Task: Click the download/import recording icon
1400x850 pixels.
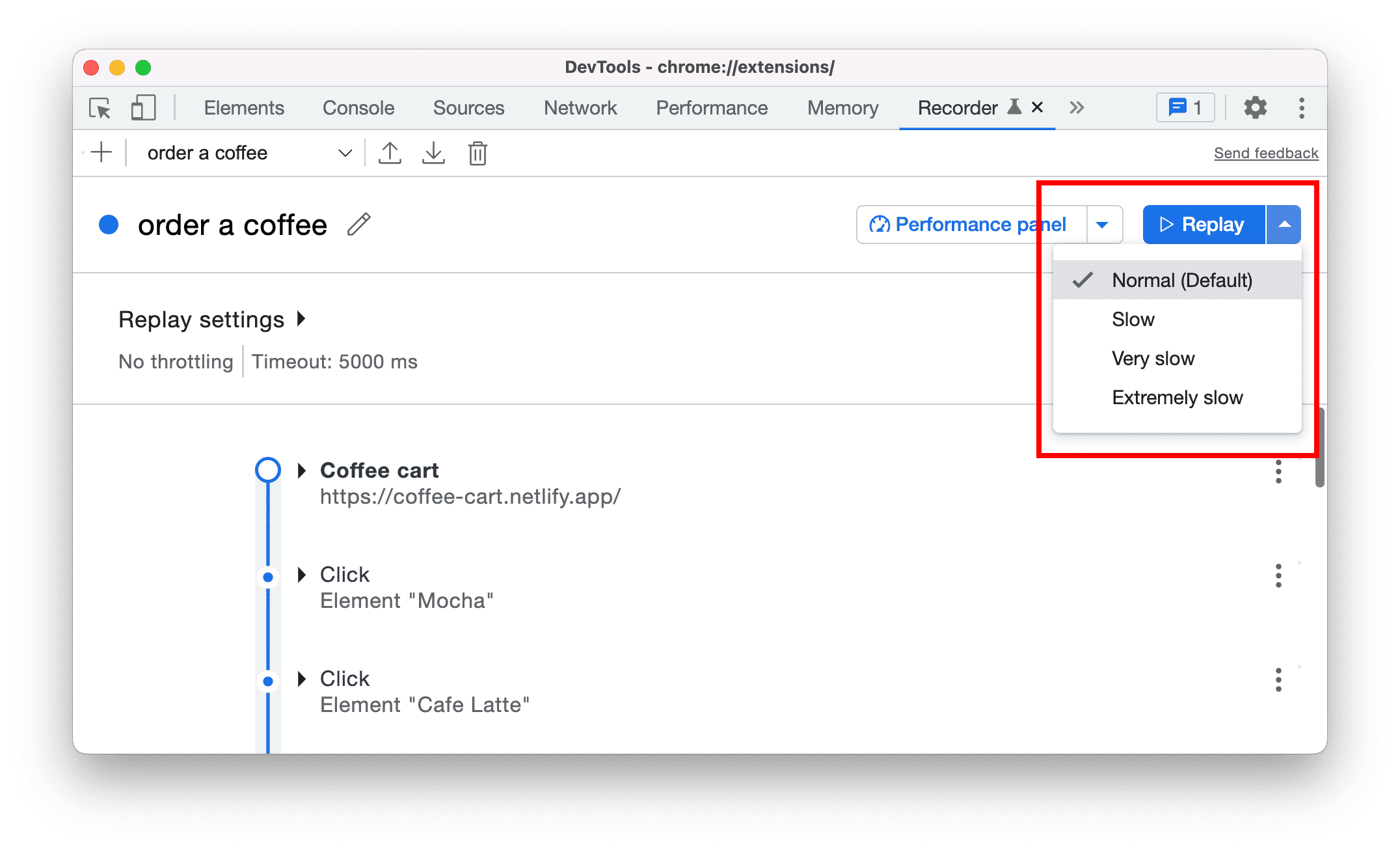Action: tap(434, 153)
